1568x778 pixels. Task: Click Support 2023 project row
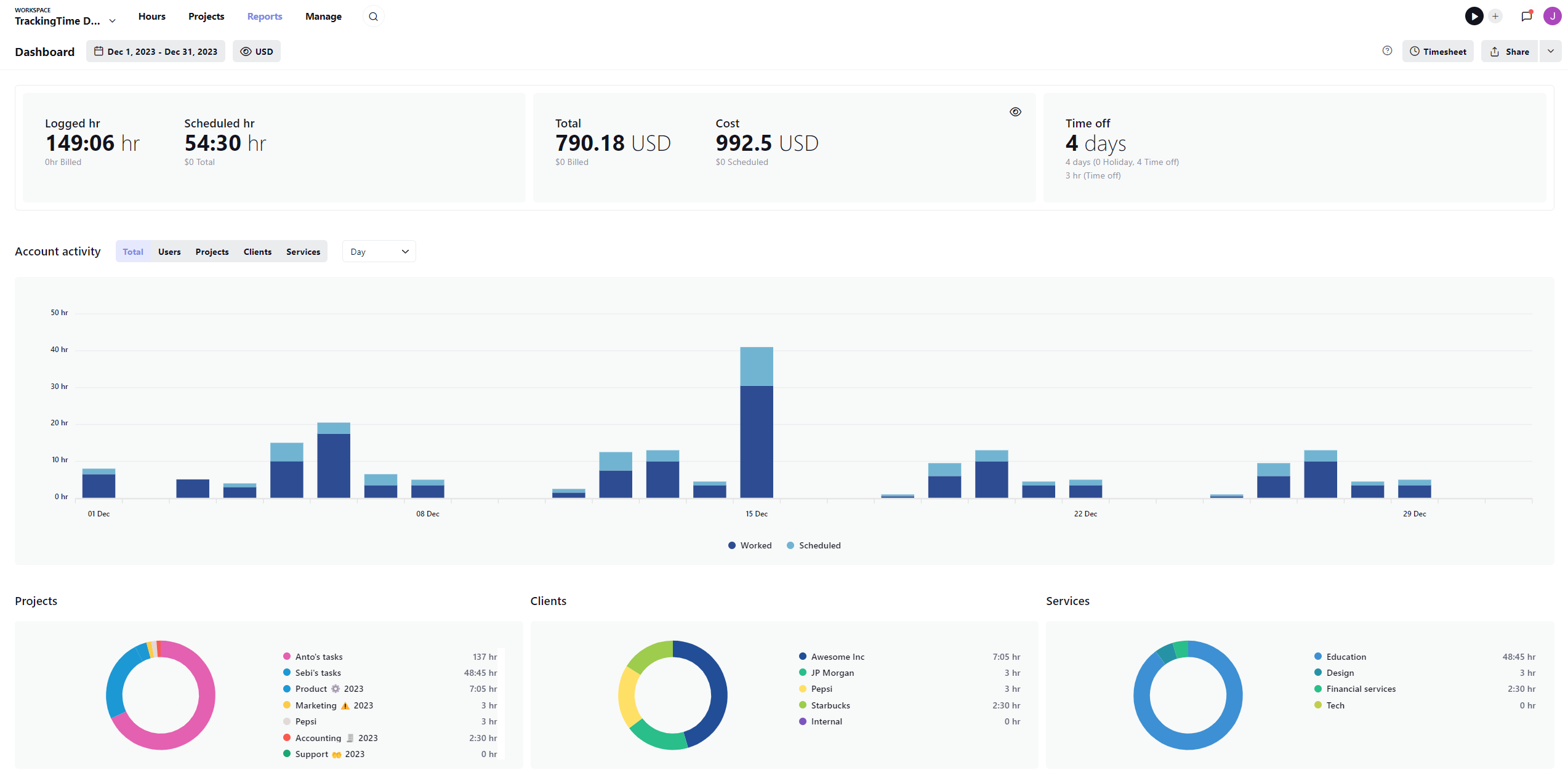coord(390,754)
